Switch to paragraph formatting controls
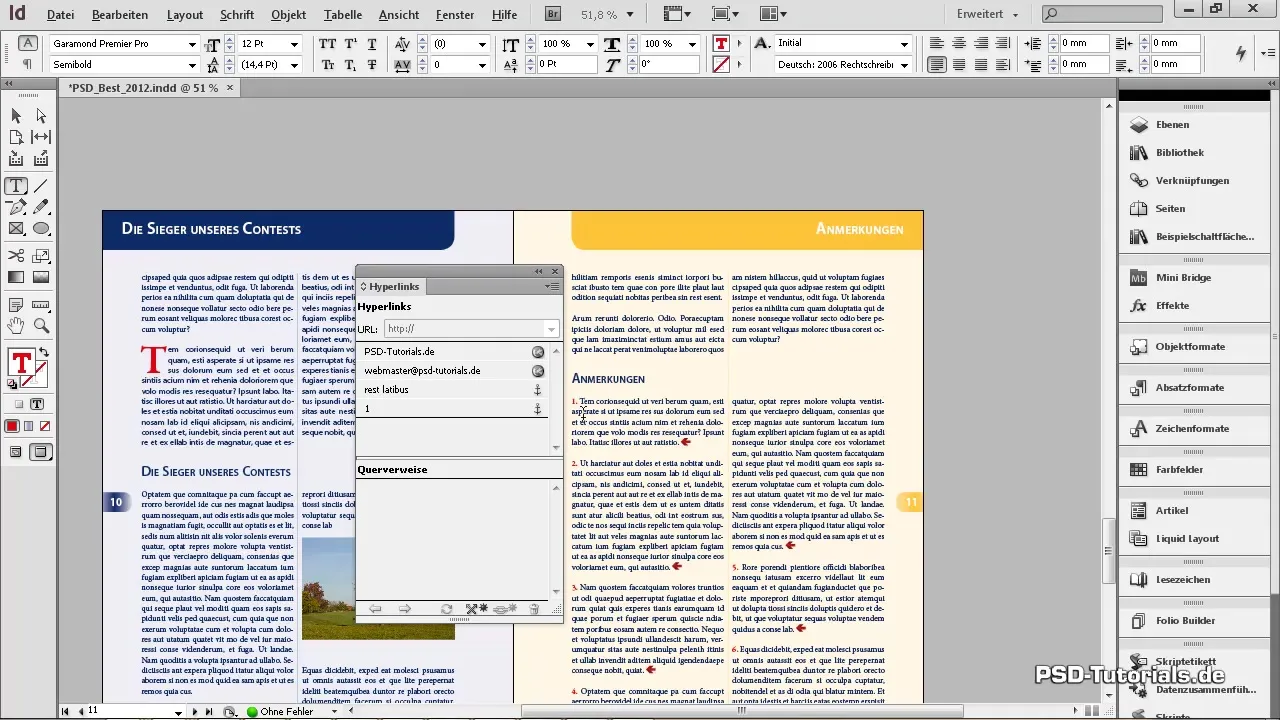 (x=28, y=65)
